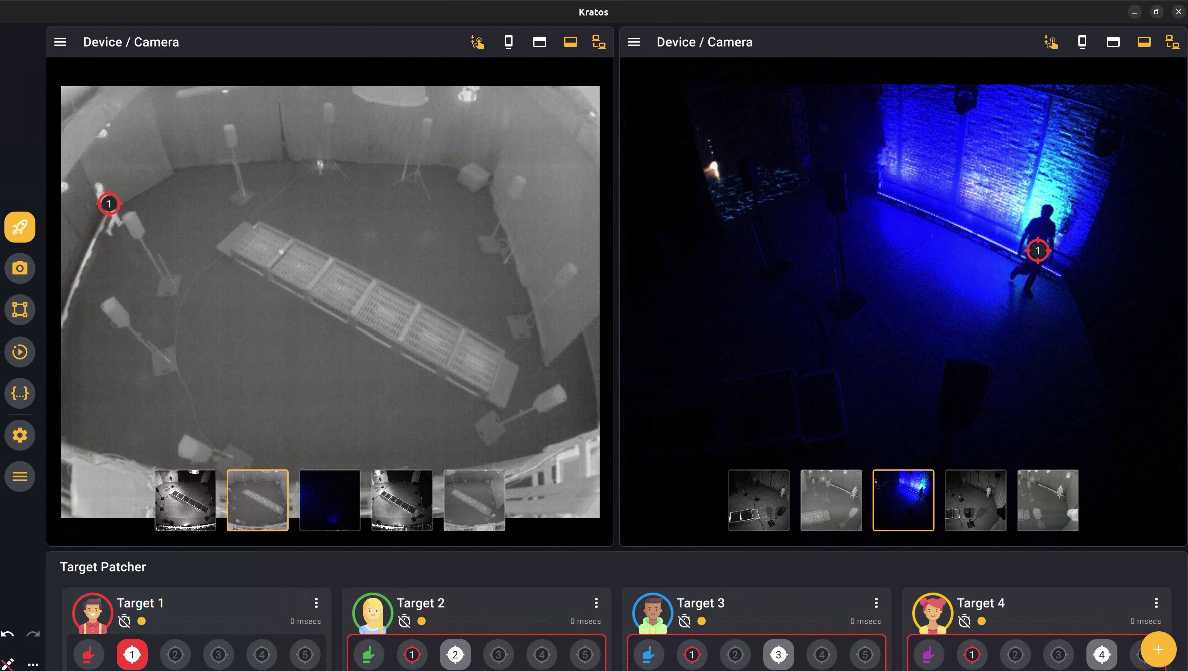Click the yellow plus add target button

(x=1157, y=649)
